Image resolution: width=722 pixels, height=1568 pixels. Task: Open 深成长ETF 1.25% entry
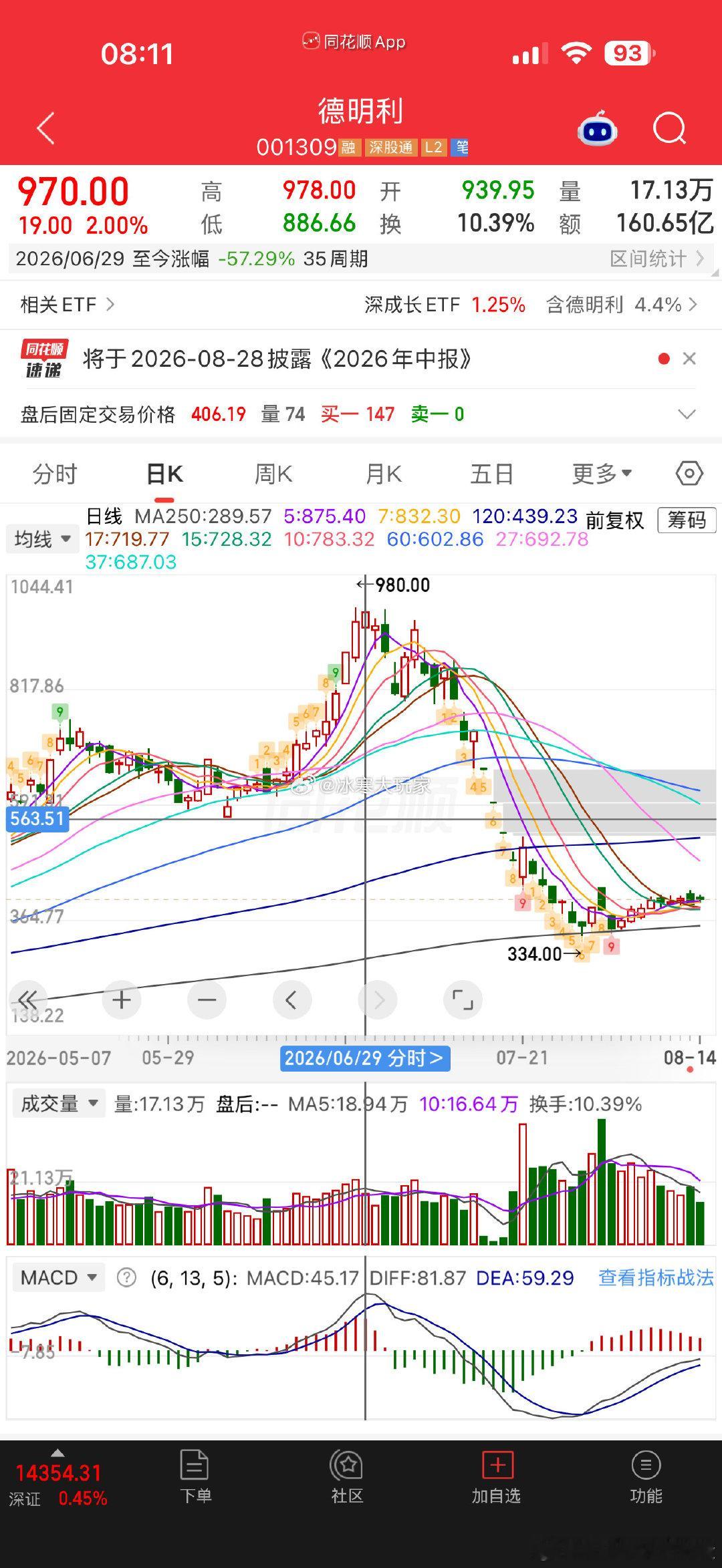[445, 305]
